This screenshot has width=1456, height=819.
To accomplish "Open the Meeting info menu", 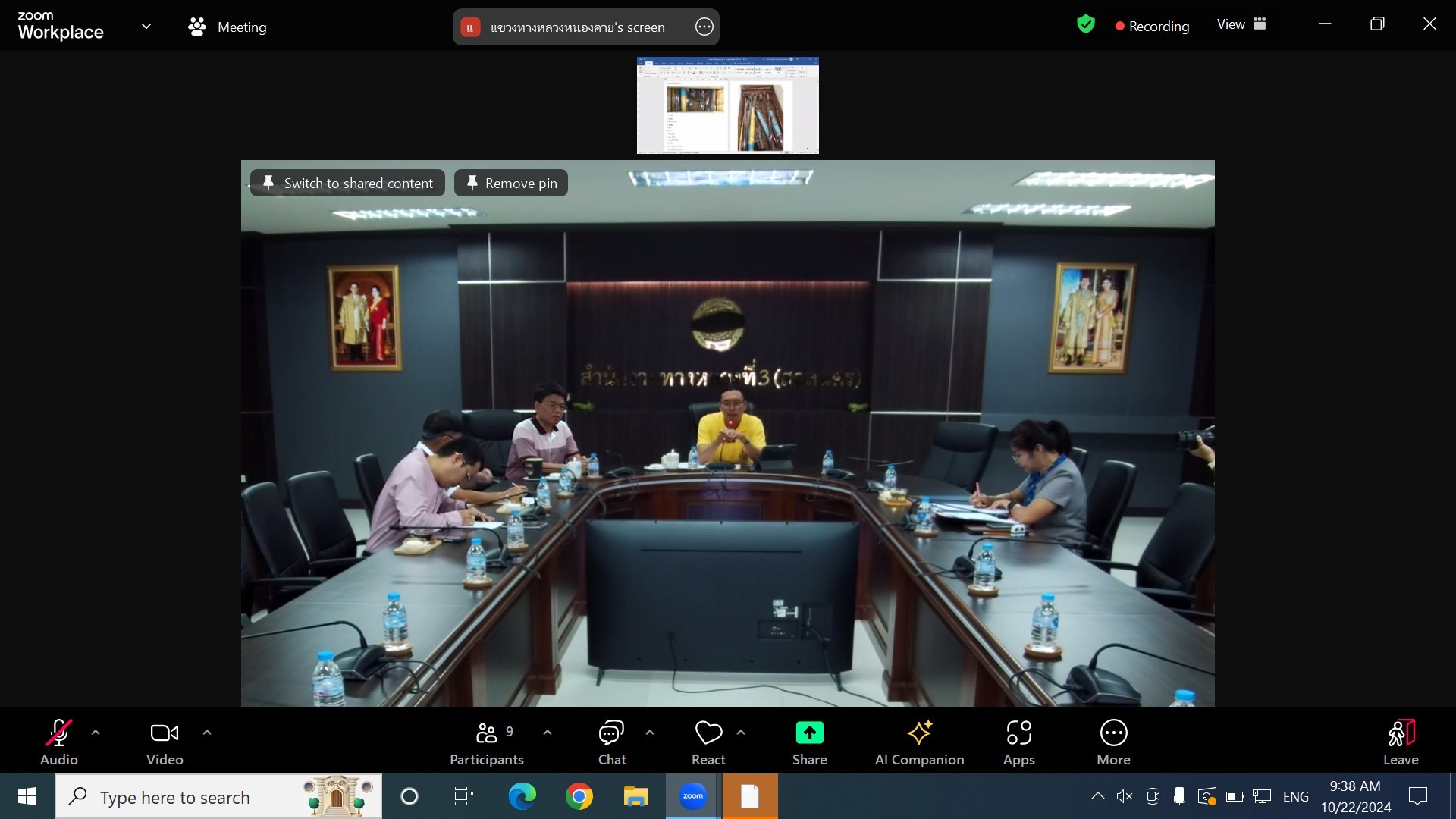I will coord(227,27).
